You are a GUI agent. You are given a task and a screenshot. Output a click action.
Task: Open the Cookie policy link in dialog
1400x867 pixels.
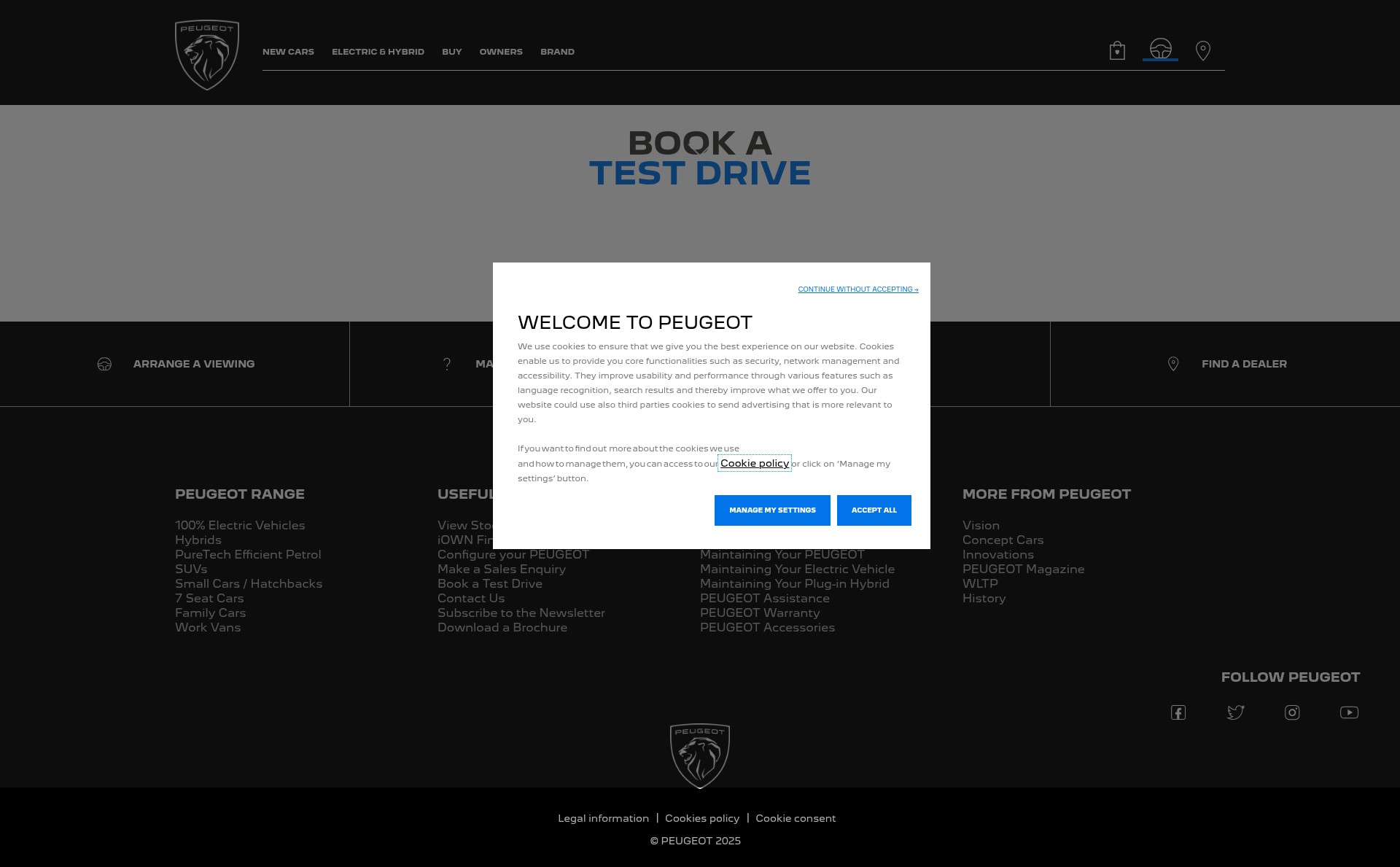(x=755, y=463)
